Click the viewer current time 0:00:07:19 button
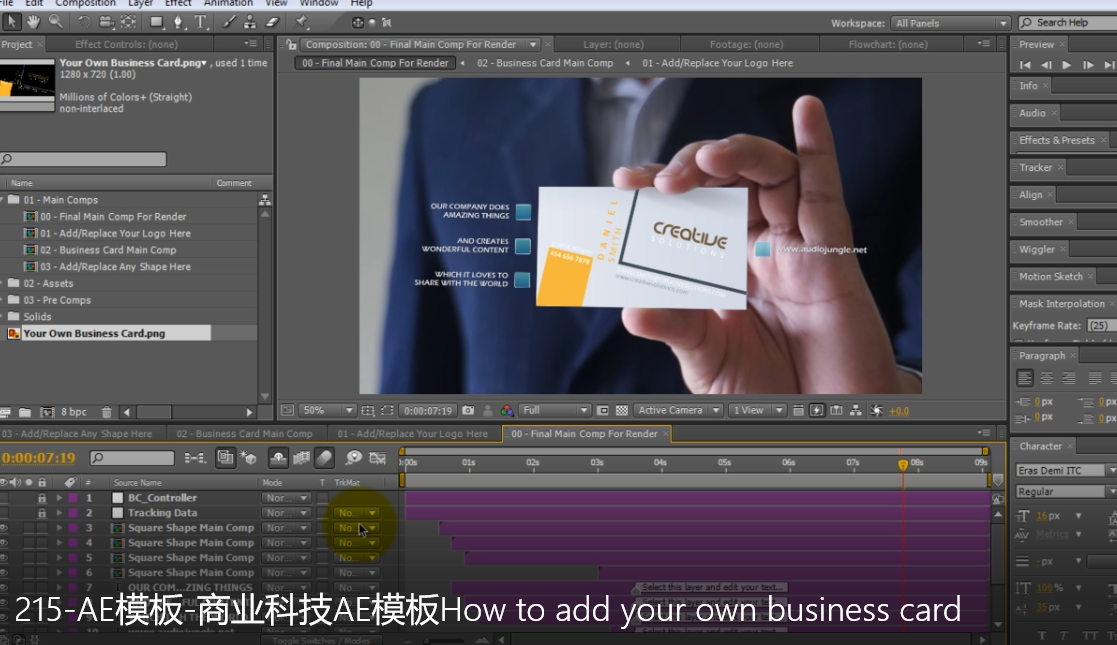Viewport: 1117px width, 645px height. coord(427,411)
